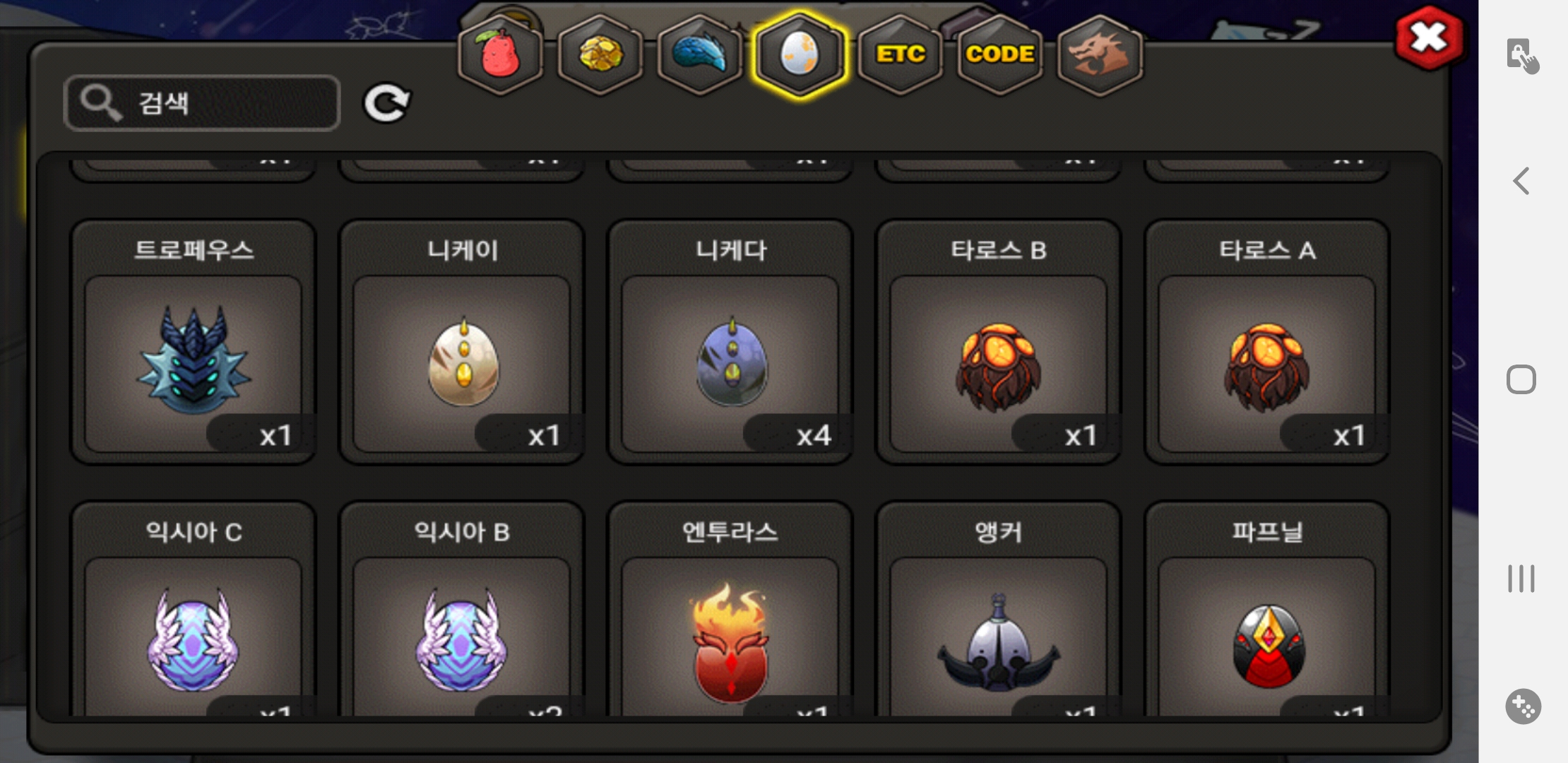Viewport: 1568px width, 763px height.
Task: Select the 앵커 anchor-shaped egg
Action: pyautogui.click(x=999, y=609)
